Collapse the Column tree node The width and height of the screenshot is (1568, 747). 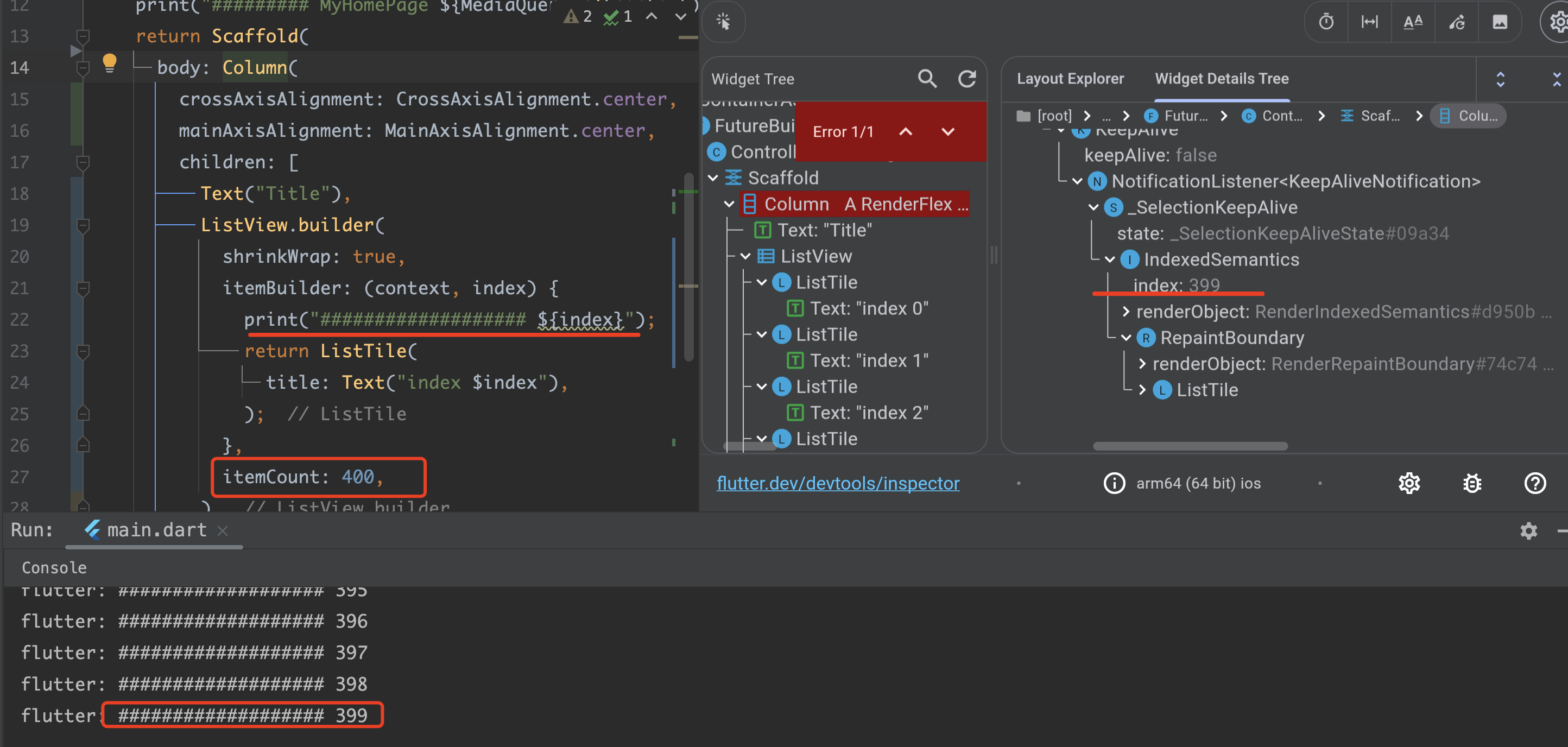click(x=729, y=204)
